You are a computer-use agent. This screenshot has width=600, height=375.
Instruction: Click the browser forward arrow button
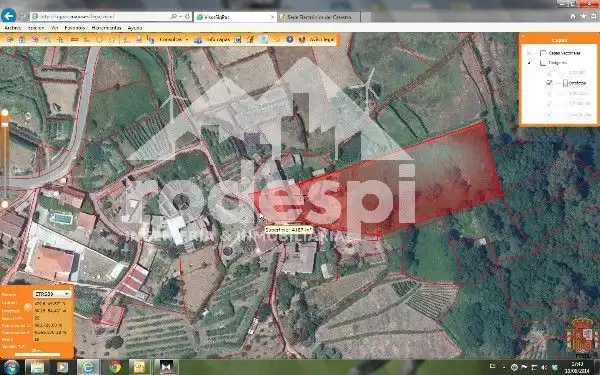click(x=23, y=16)
